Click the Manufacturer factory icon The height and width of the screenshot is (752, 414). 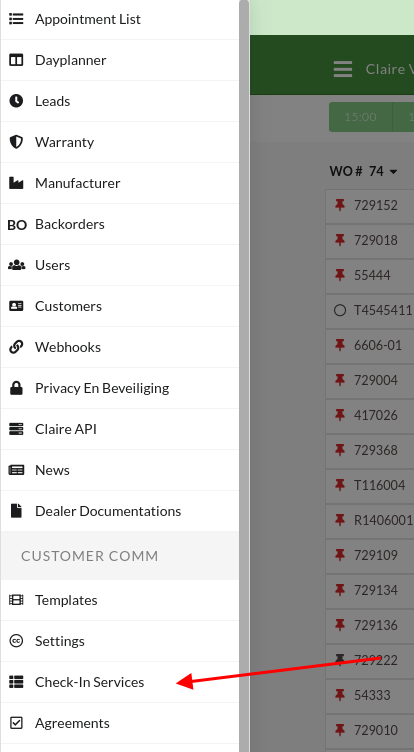pyautogui.click(x=16, y=183)
